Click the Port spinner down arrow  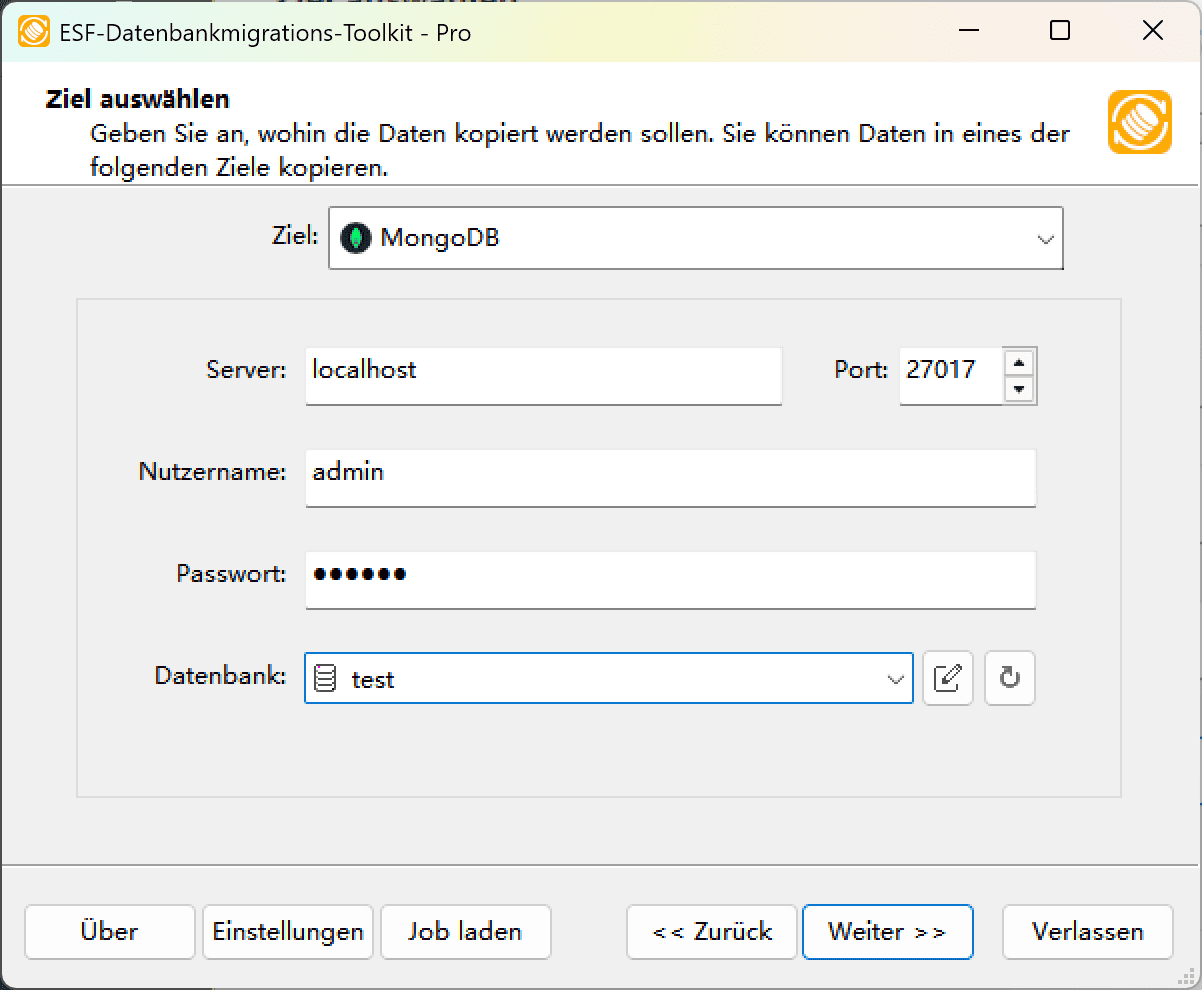[x=1020, y=389]
